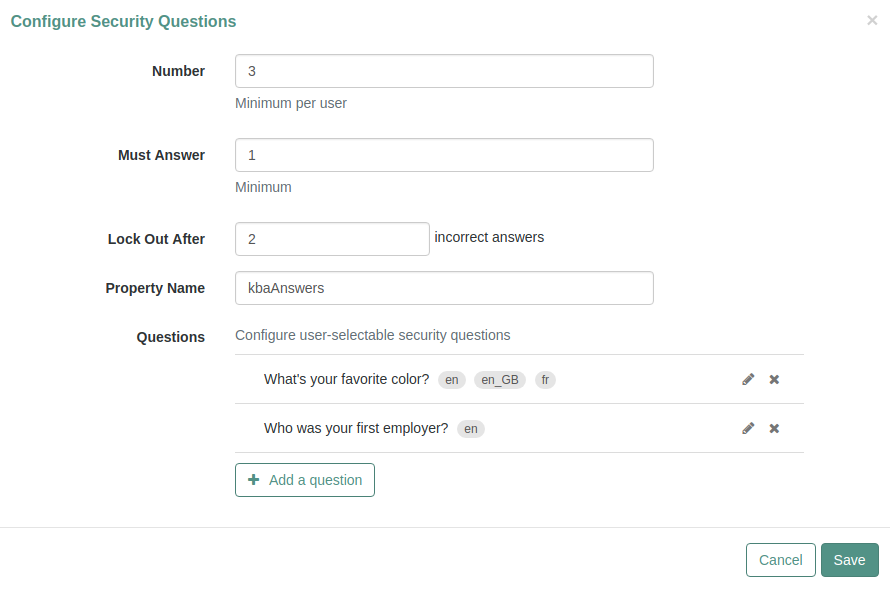Remove the first employer question

click(774, 428)
